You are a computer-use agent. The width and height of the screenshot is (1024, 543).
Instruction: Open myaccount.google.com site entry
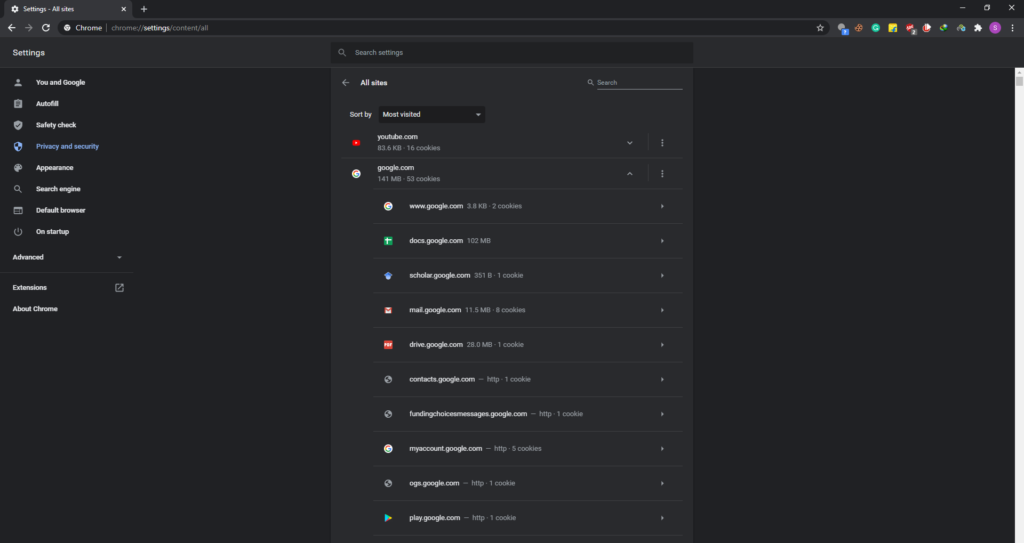coord(528,449)
